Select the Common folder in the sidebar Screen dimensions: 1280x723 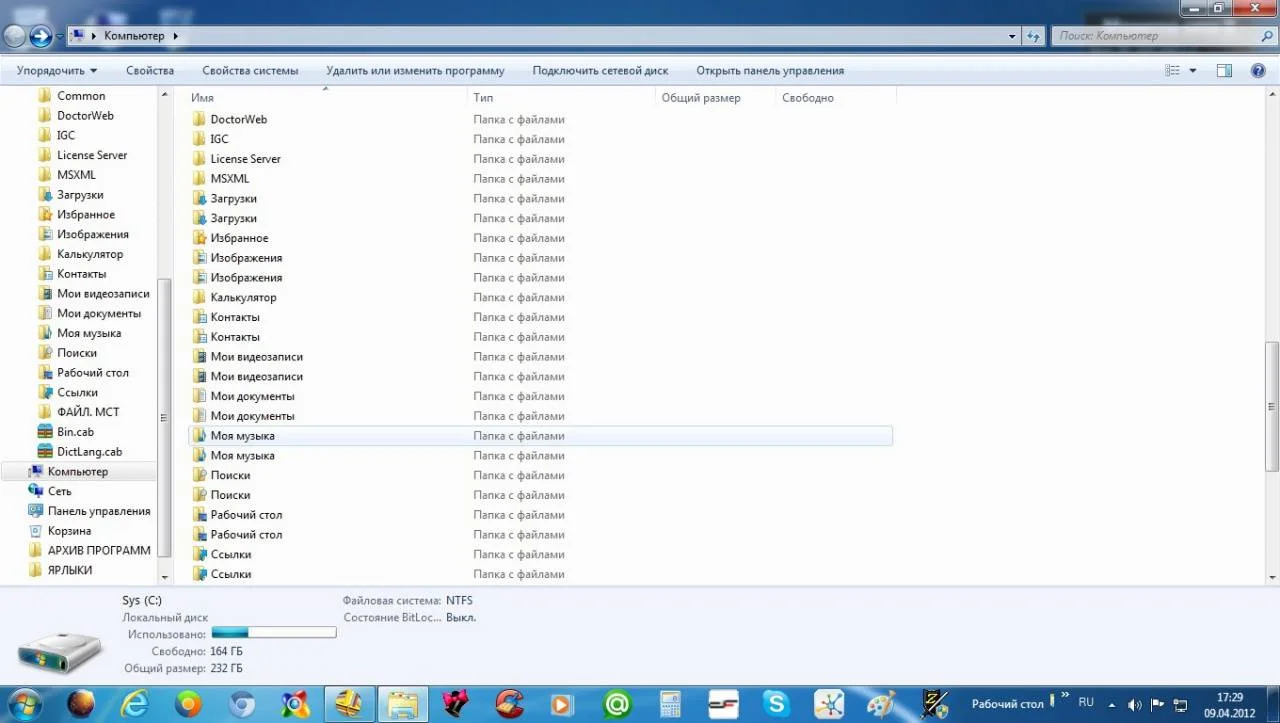(x=71, y=96)
